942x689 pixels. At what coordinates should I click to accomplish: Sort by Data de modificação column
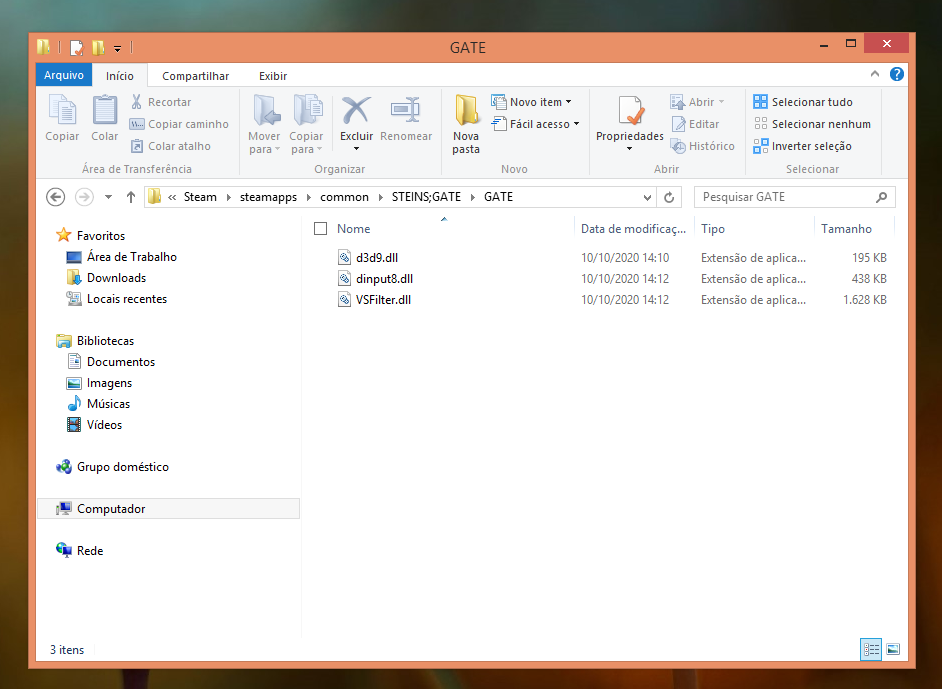coord(633,228)
